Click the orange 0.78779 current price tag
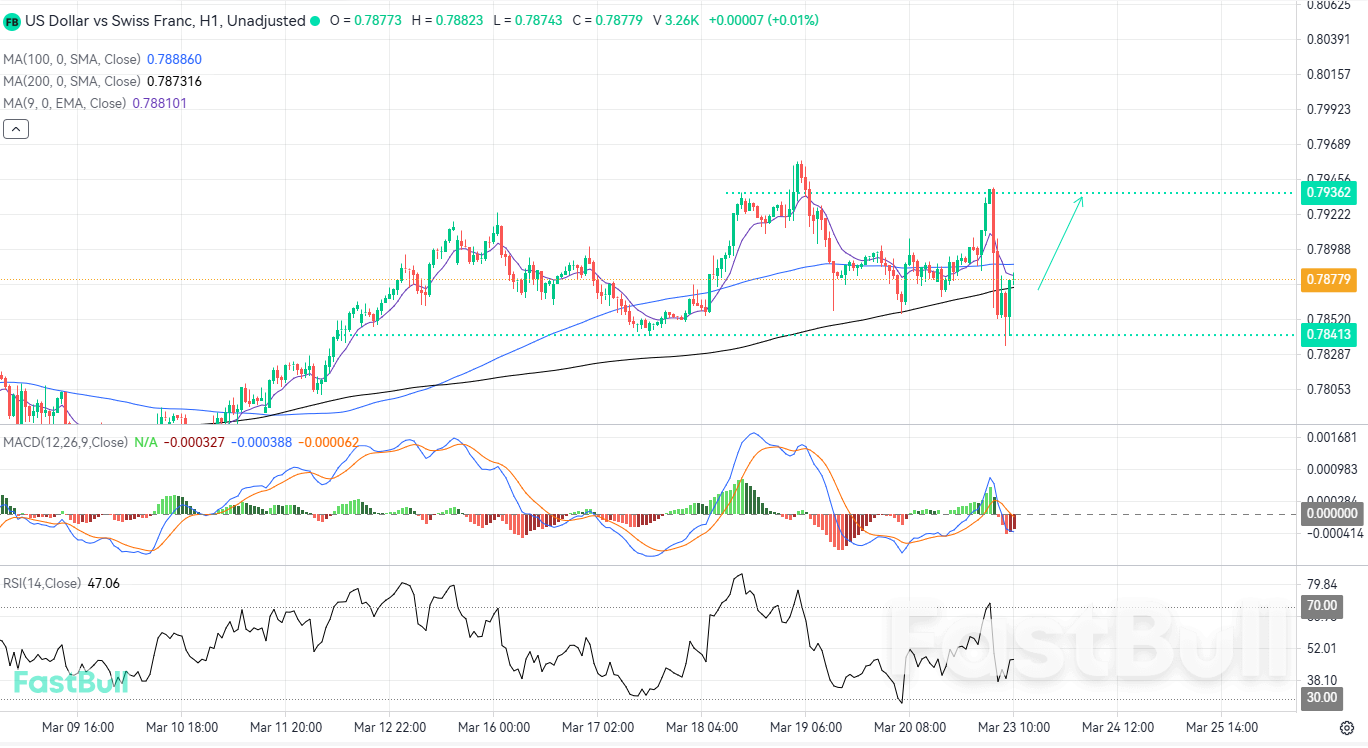 click(1328, 280)
